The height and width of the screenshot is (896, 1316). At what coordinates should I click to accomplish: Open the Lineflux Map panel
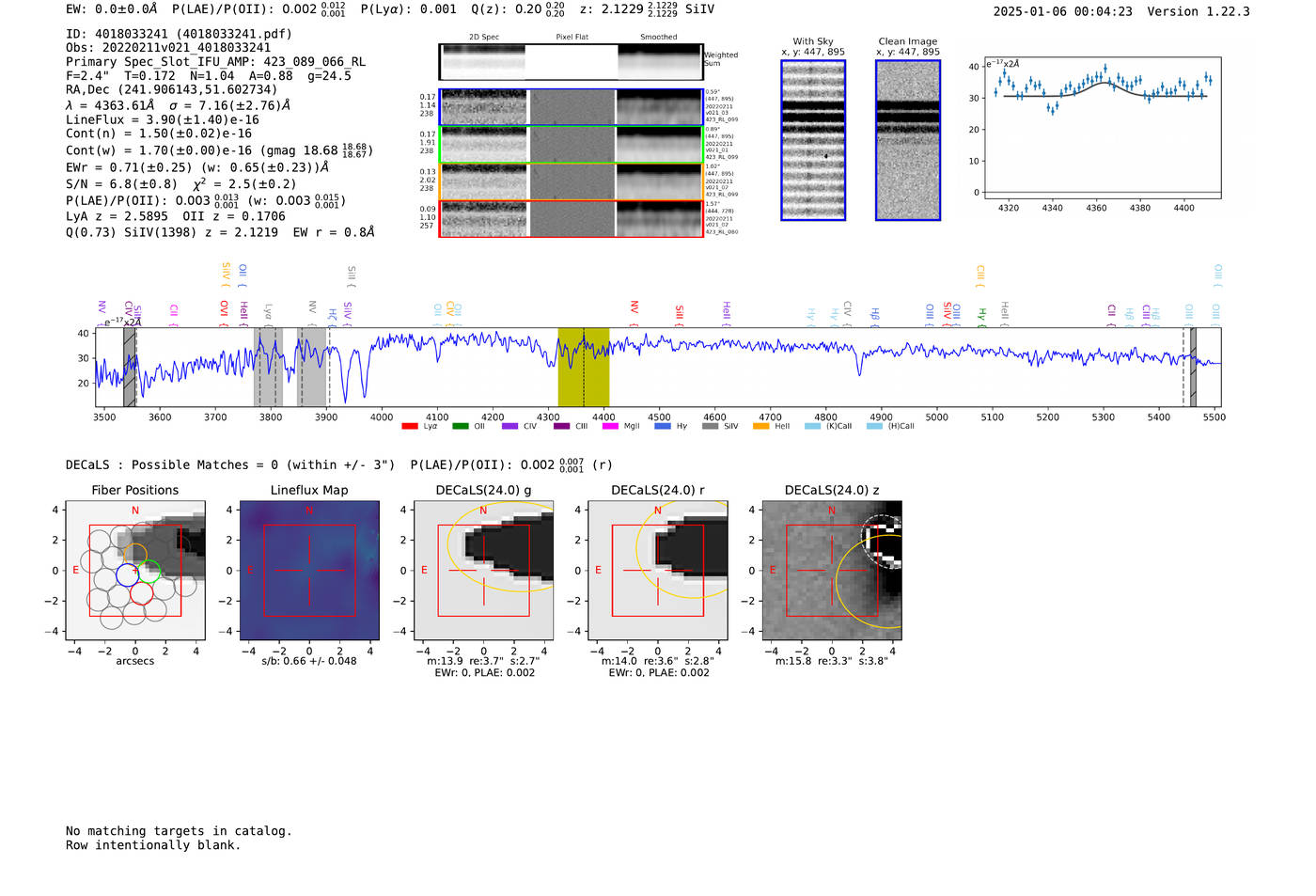pos(309,570)
